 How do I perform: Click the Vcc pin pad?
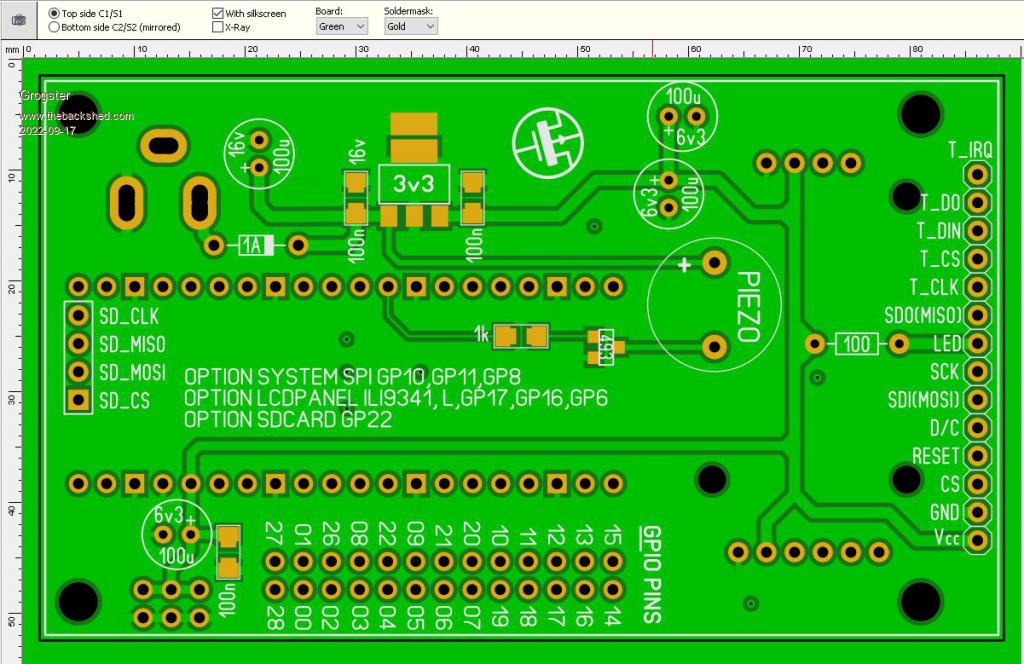pos(977,540)
